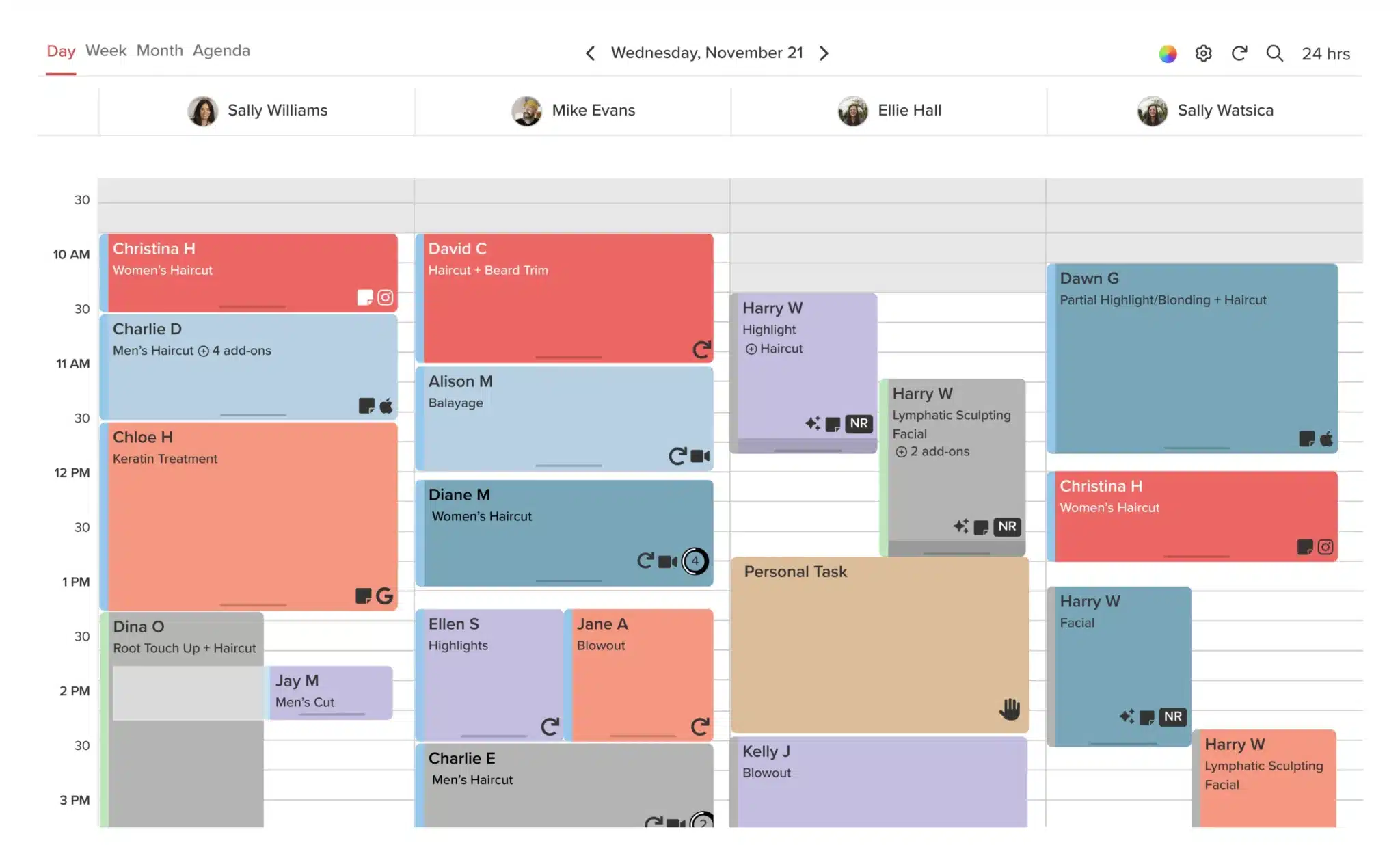This screenshot has height=858, width=1400.
Task: Click Instagram icon on Christina H's 10 AM appointment
Action: (x=386, y=297)
